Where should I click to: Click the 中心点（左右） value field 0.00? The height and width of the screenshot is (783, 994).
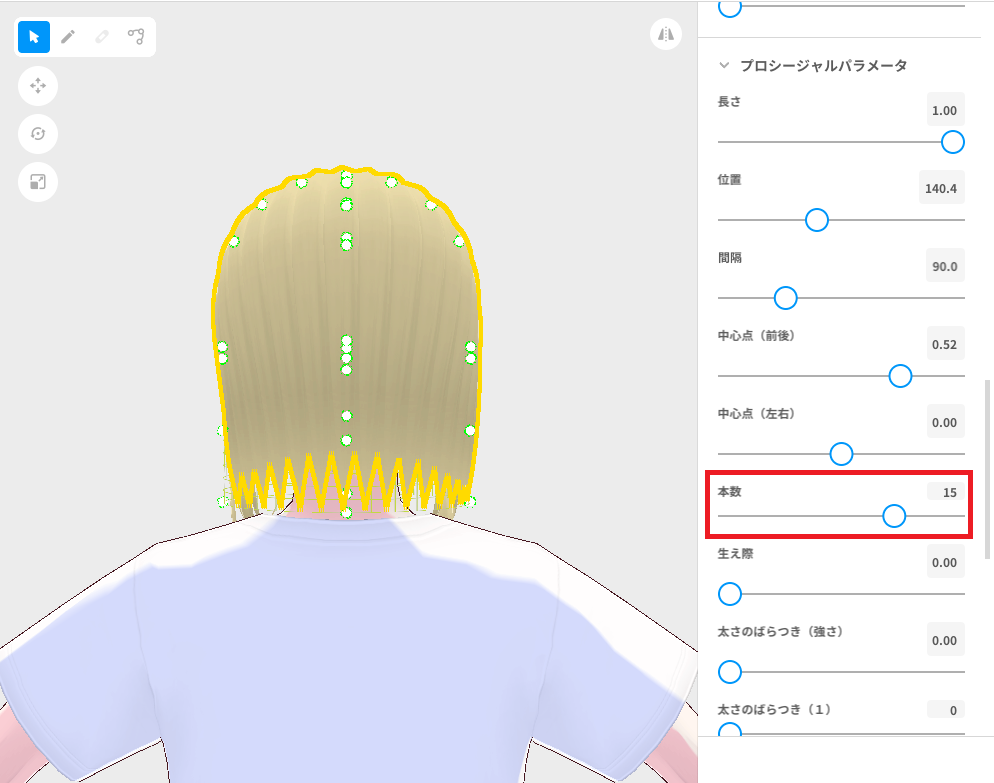(945, 422)
